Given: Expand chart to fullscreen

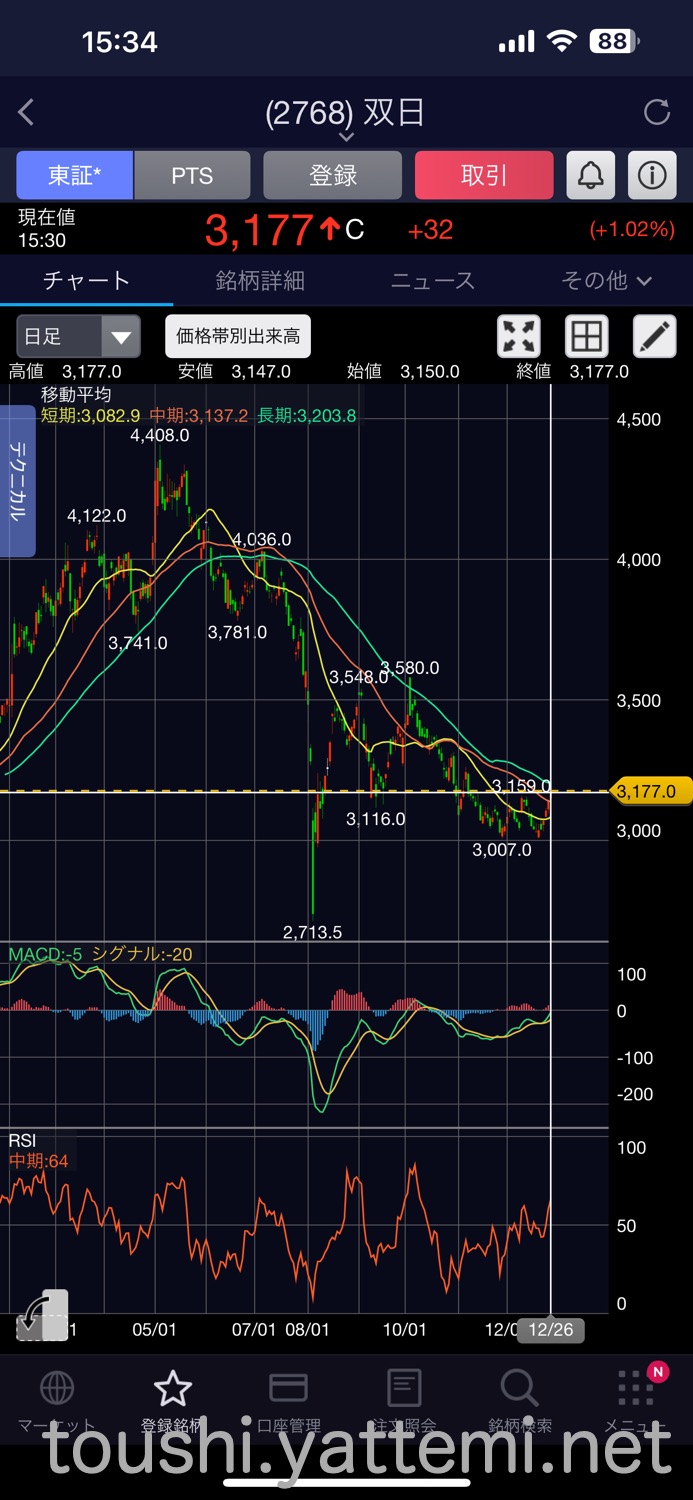Looking at the screenshot, I should (x=519, y=336).
